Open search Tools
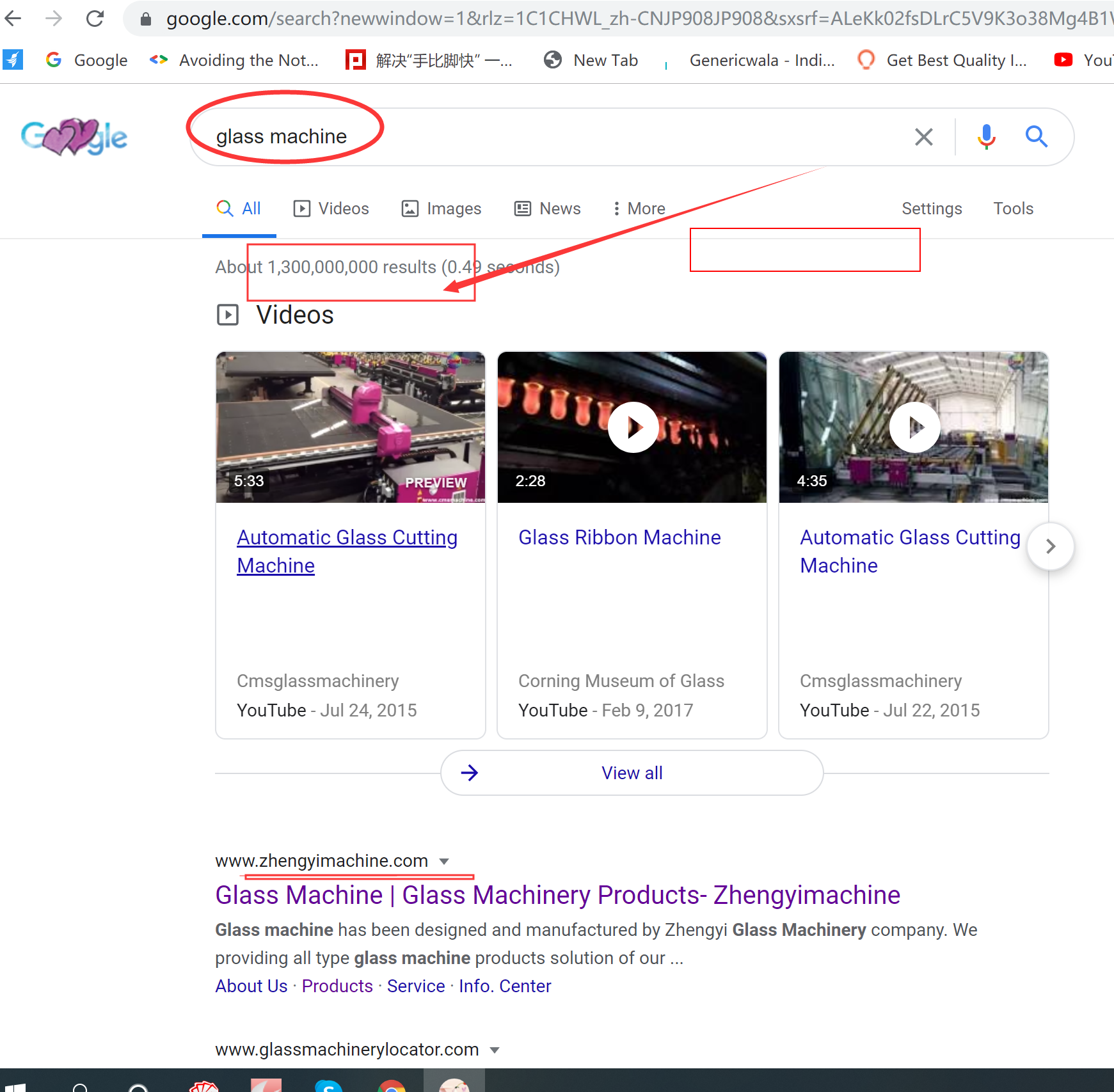The width and height of the screenshot is (1114, 1092). pyautogui.click(x=1013, y=209)
